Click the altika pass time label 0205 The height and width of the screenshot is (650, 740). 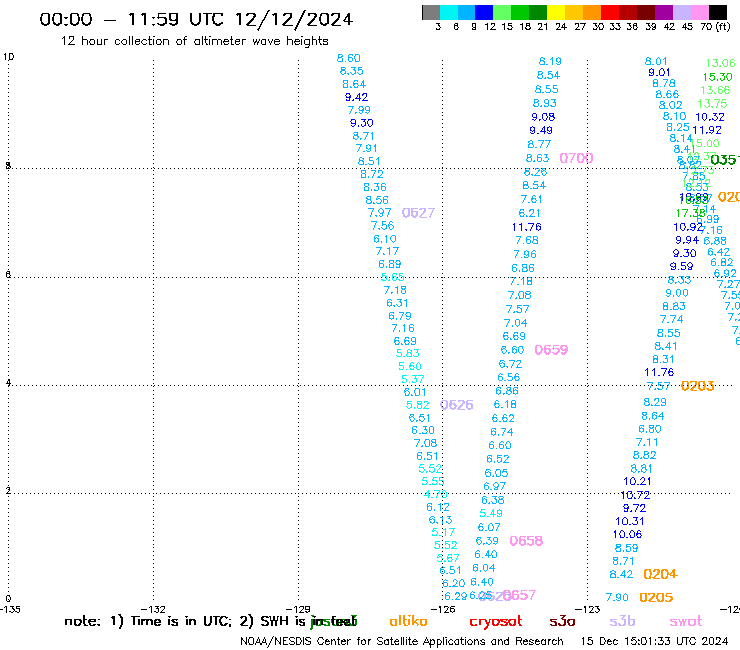tap(656, 598)
